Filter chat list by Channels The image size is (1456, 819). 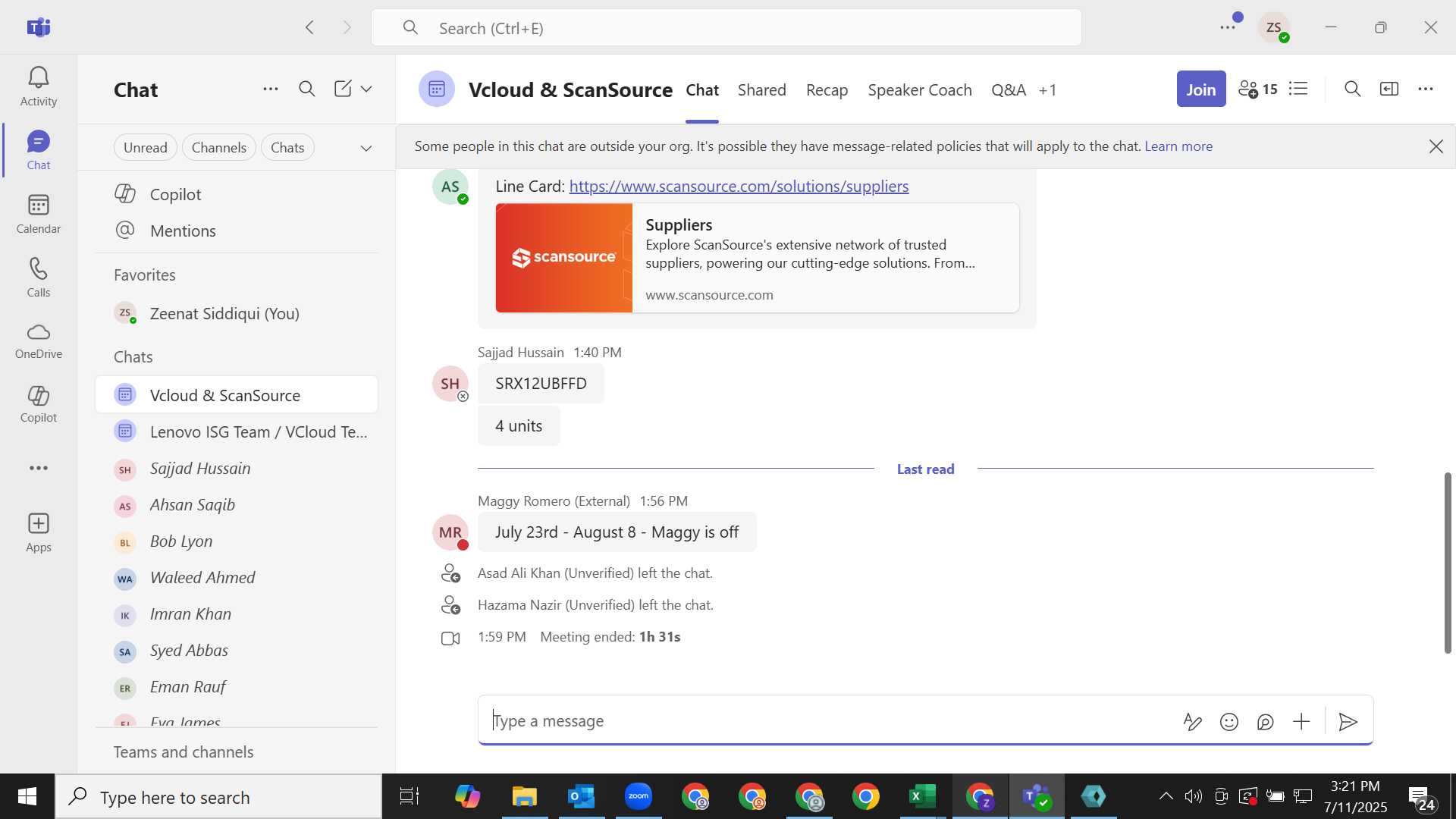click(x=219, y=148)
